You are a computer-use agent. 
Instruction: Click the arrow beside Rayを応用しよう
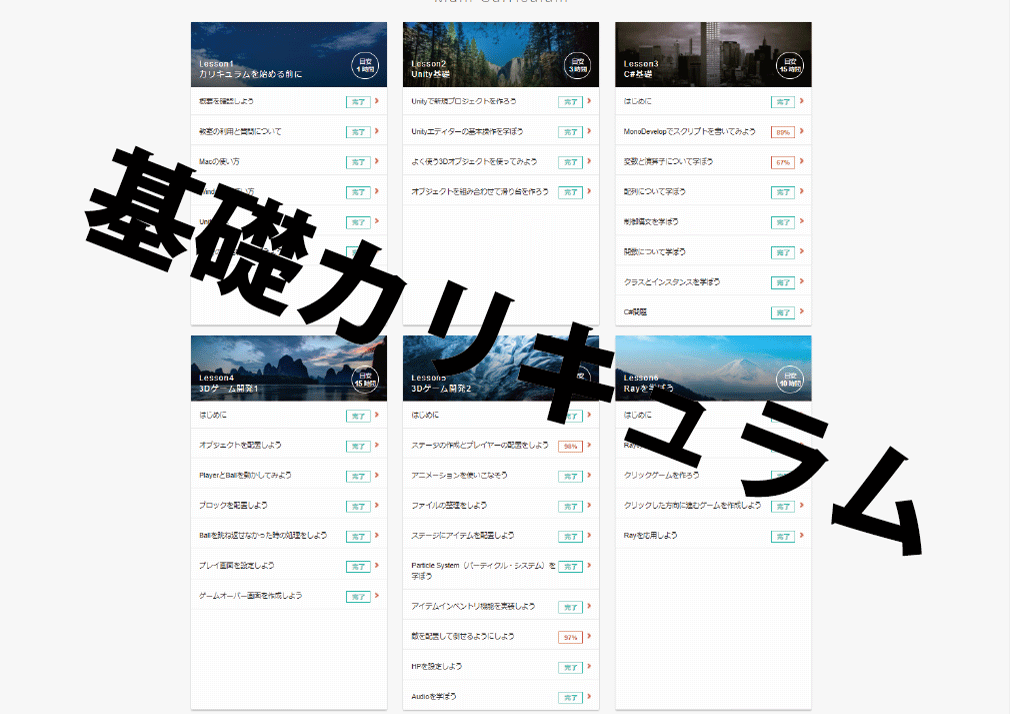tap(801, 536)
